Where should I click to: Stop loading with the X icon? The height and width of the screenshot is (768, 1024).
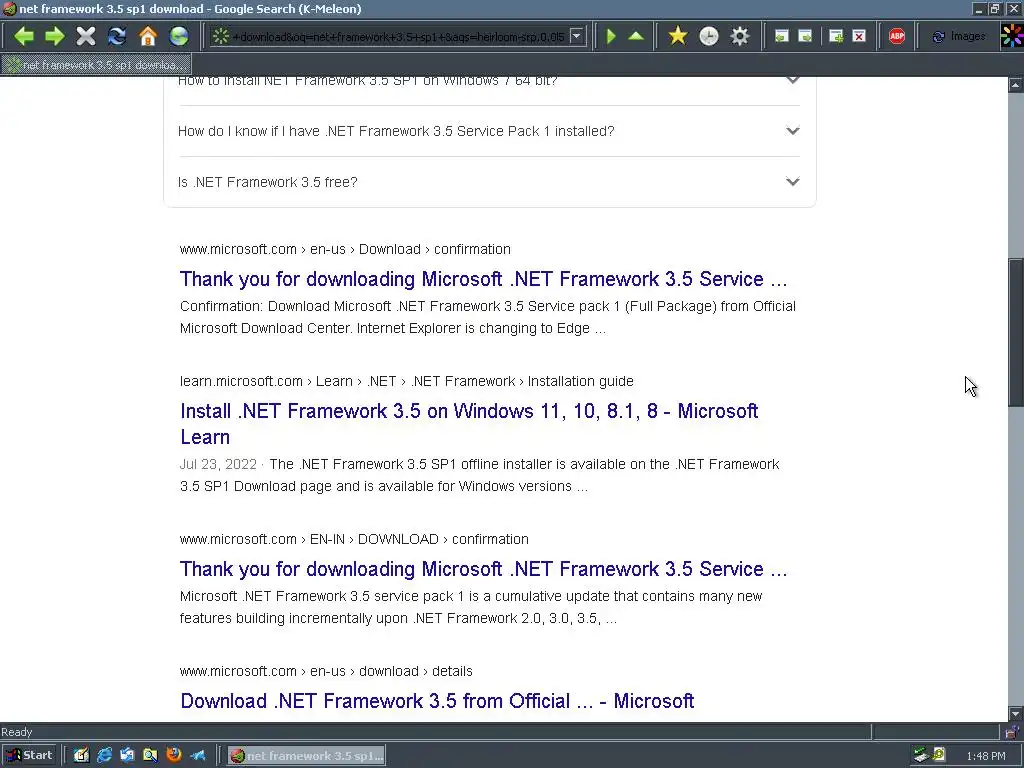[86, 36]
